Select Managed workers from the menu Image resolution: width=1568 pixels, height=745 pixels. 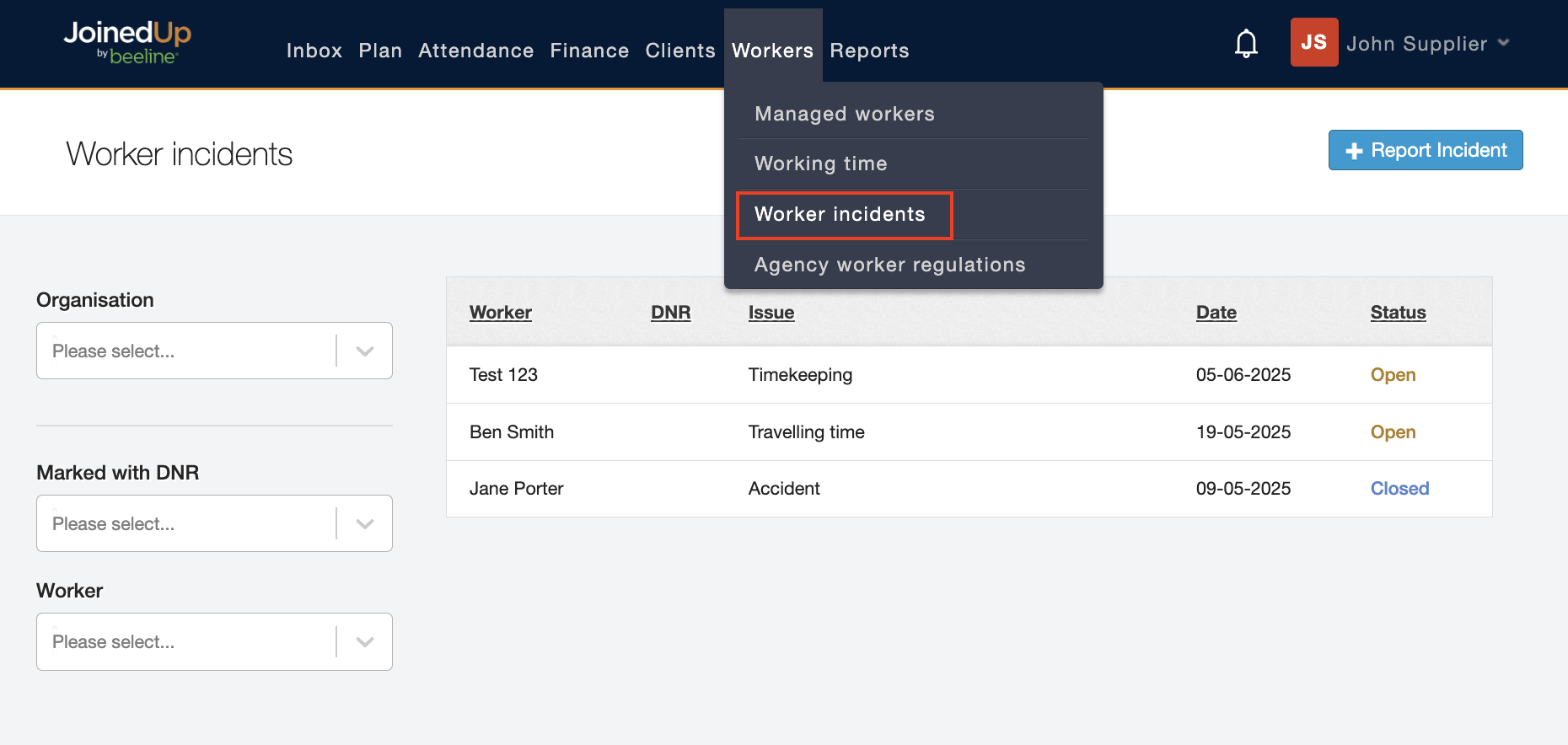click(844, 114)
